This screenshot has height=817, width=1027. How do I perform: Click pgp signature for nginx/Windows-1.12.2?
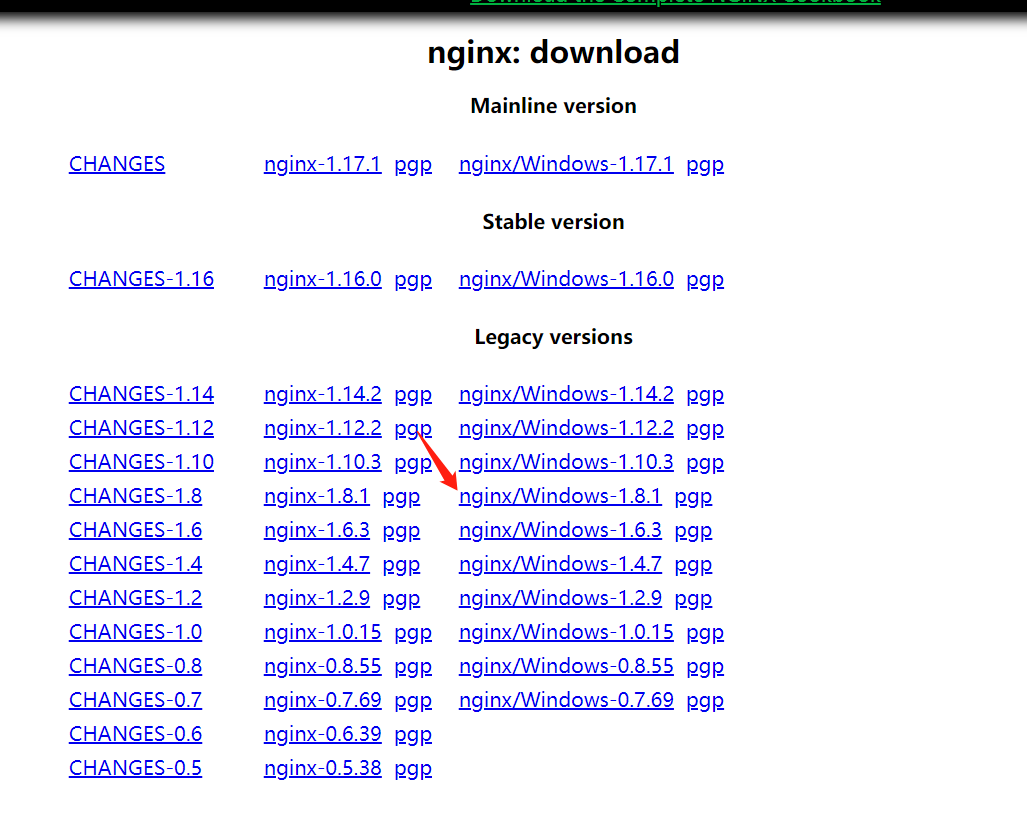tap(705, 430)
